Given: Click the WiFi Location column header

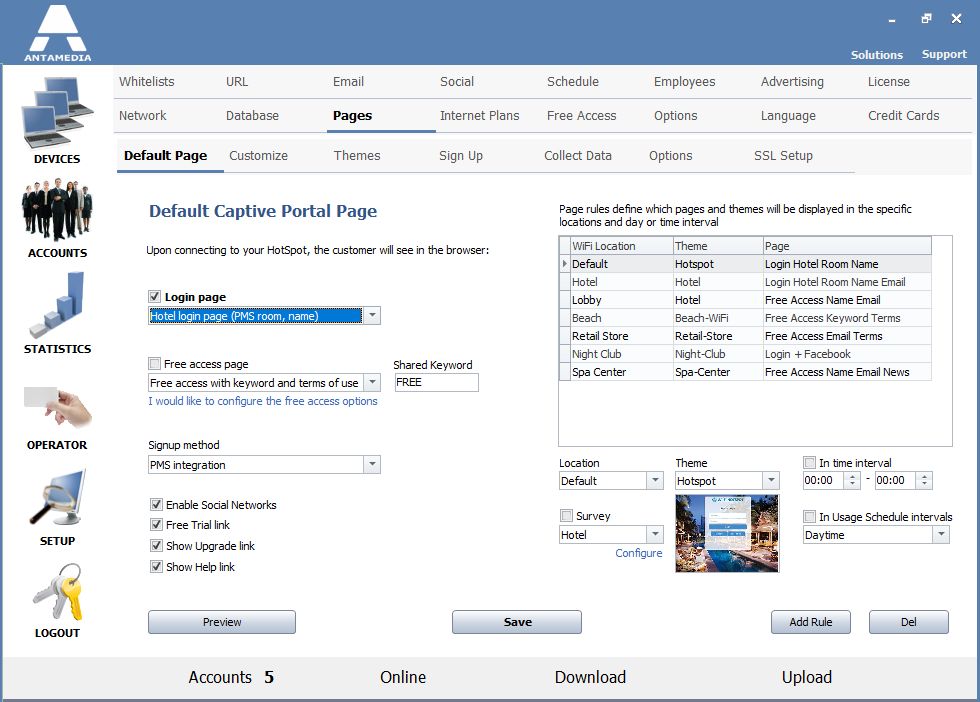Looking at the screenshot, I should tap(622, 246).
